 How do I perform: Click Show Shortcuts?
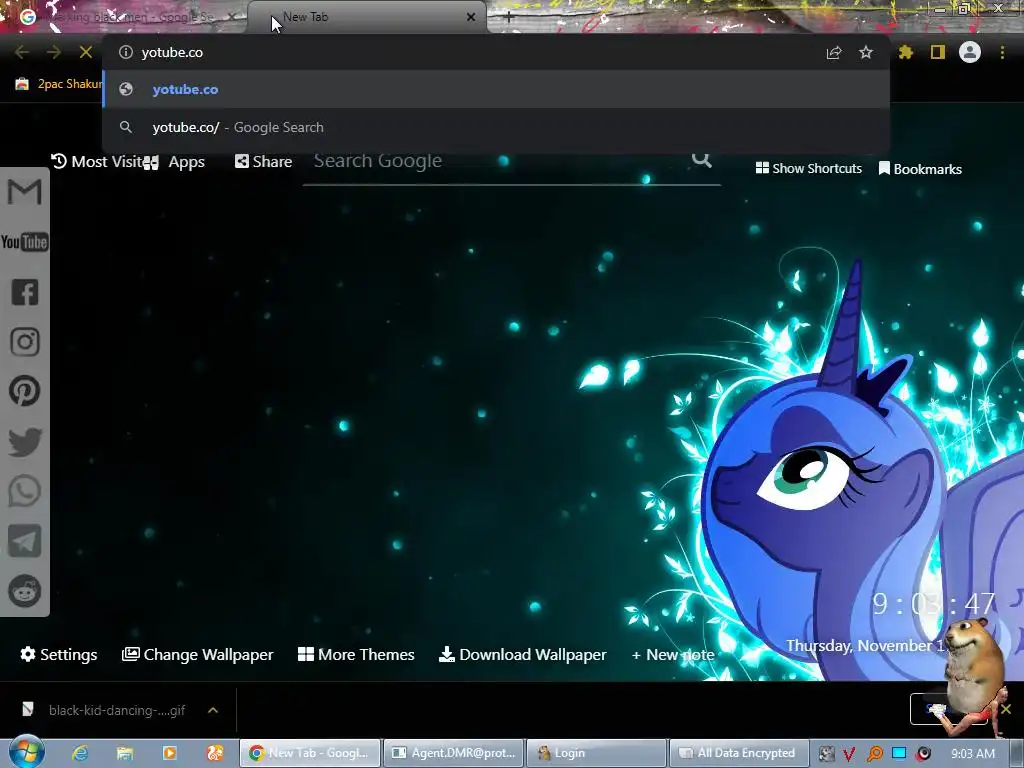point(808,168)
